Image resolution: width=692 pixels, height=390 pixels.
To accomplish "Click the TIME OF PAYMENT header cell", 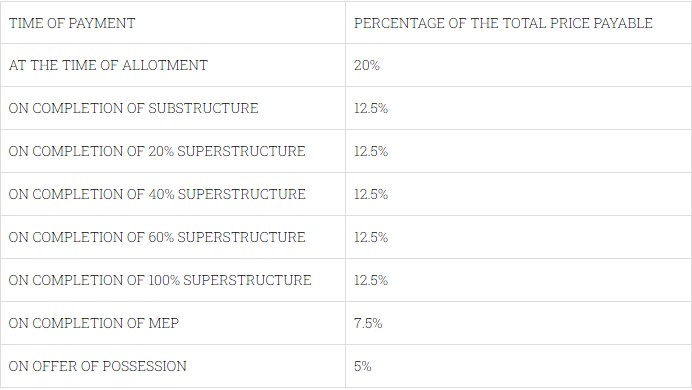I will click(173, 22).
